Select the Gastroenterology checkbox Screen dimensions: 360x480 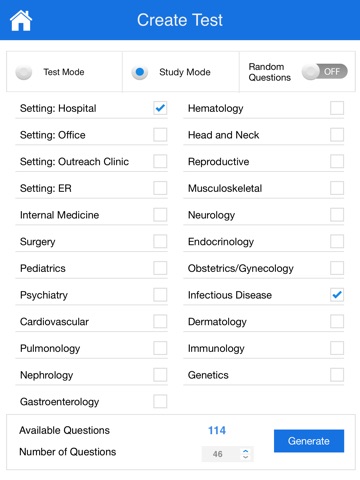tap(160, 401)
